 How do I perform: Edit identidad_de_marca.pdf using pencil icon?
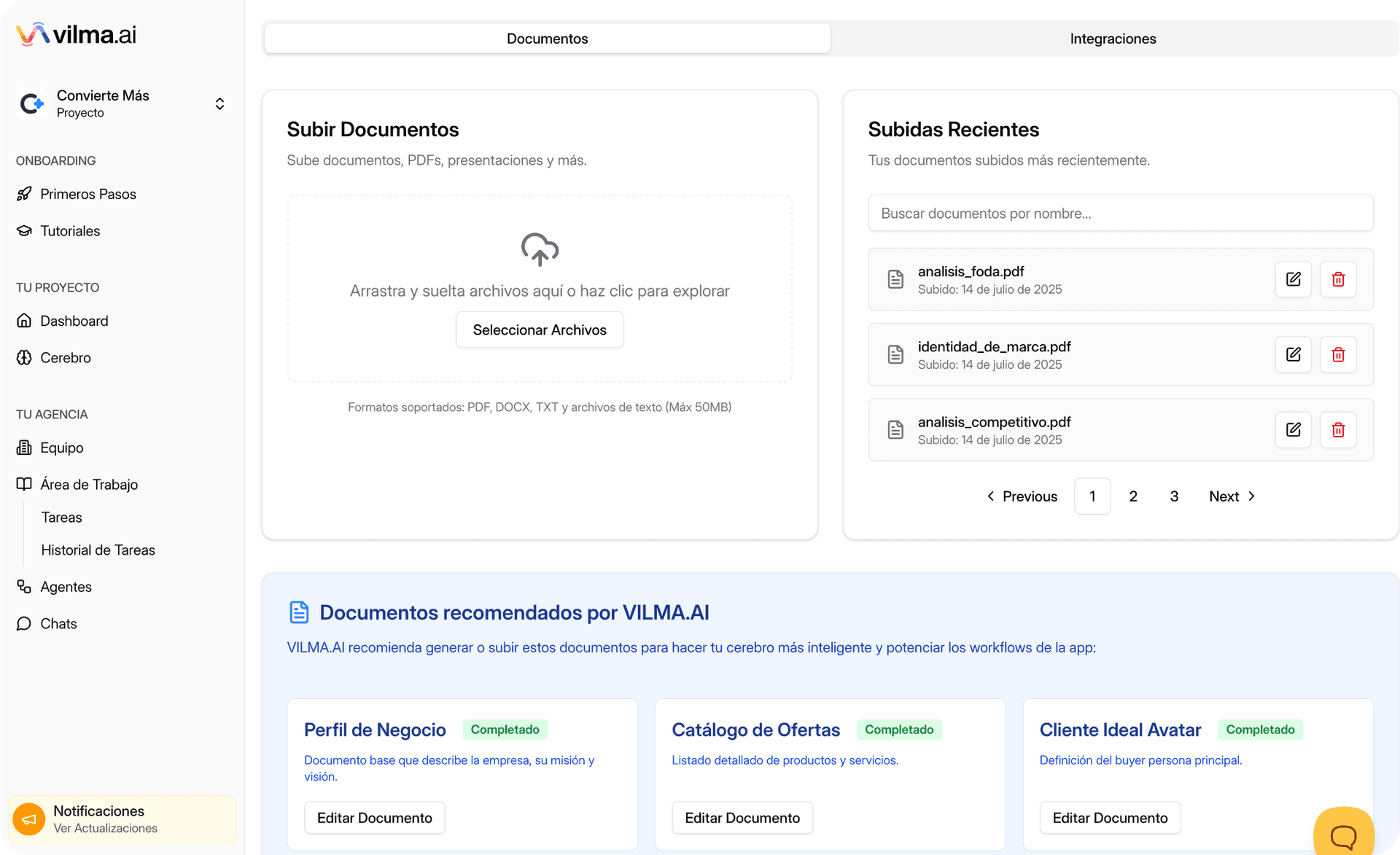(x=1293, y=354)
